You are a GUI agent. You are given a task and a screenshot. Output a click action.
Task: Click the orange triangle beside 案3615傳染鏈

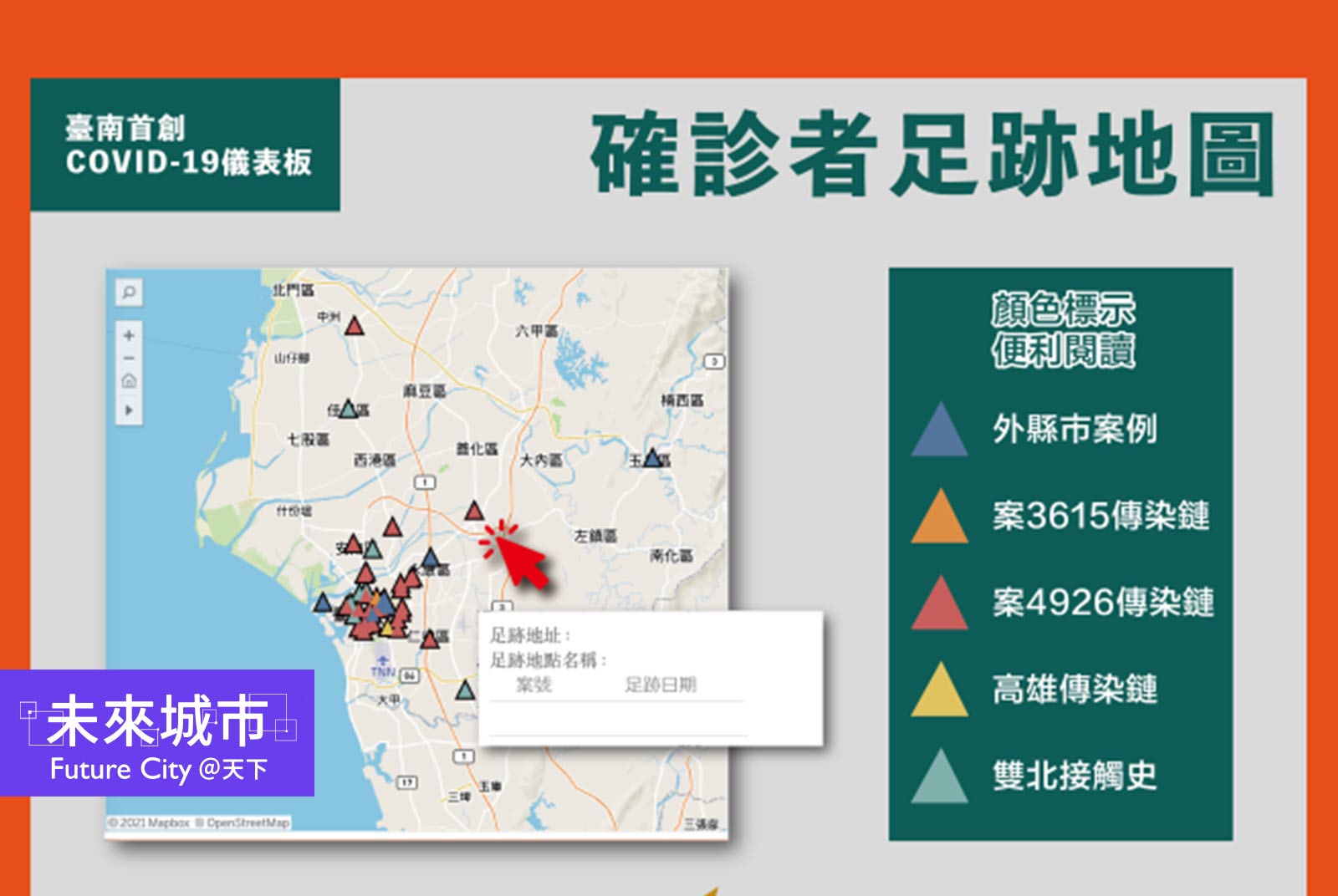tap(939, 517)
